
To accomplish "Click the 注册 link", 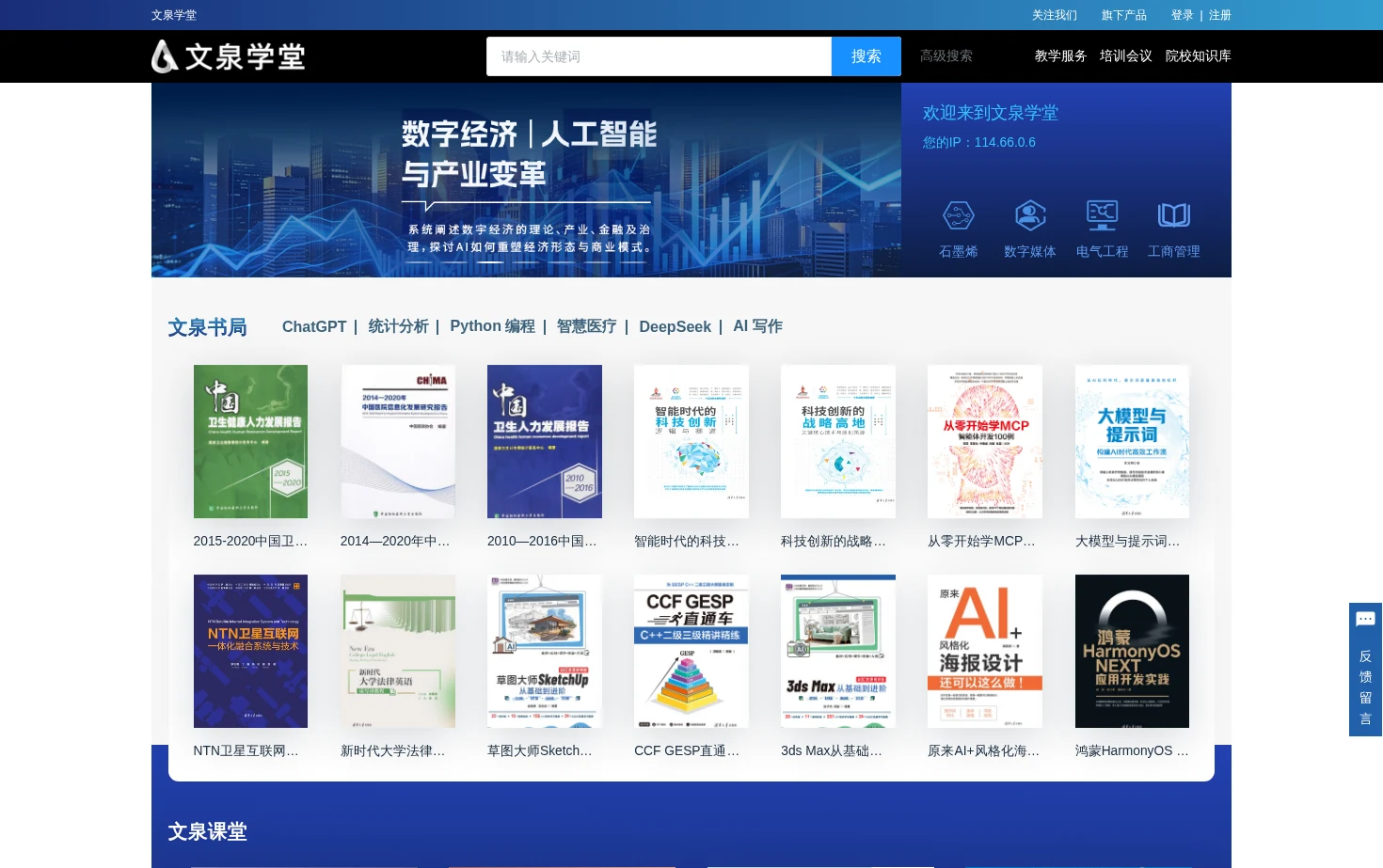I will [x=1220, y=15].
